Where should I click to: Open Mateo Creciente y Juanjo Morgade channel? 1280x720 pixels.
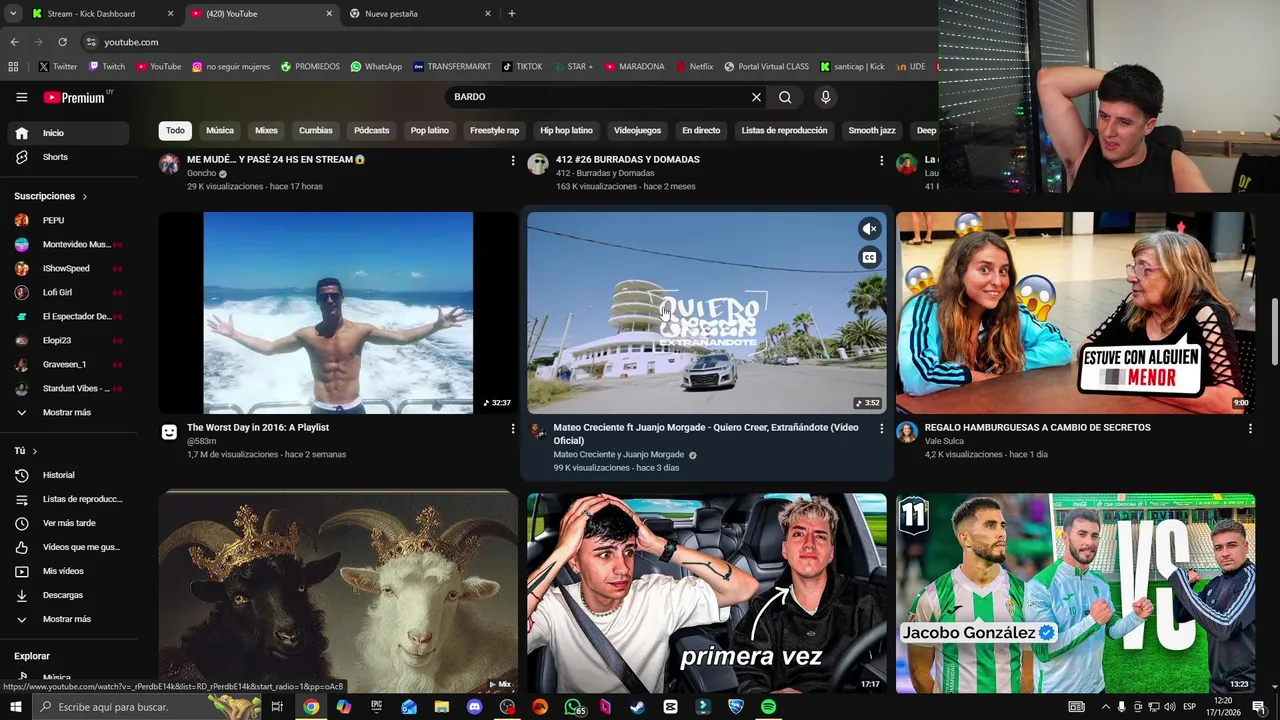tap(619, 455)
